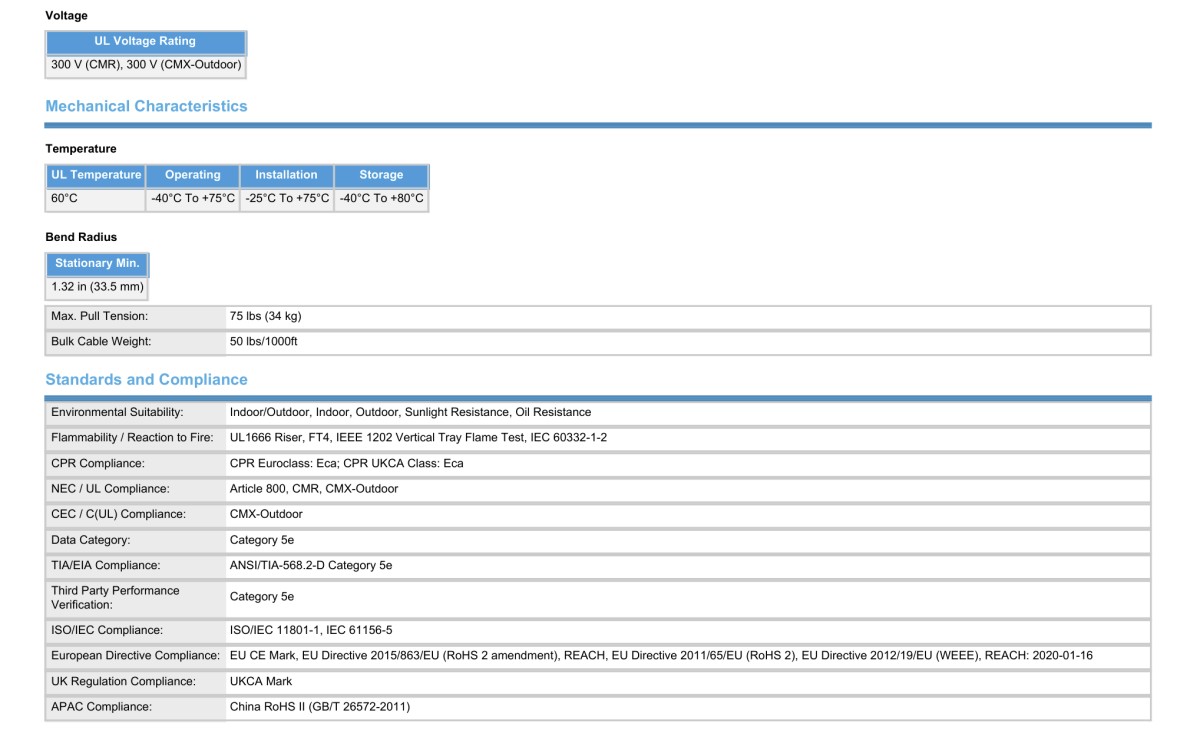
Task: Click the Bend Radius label
Action: pos(81,237)
